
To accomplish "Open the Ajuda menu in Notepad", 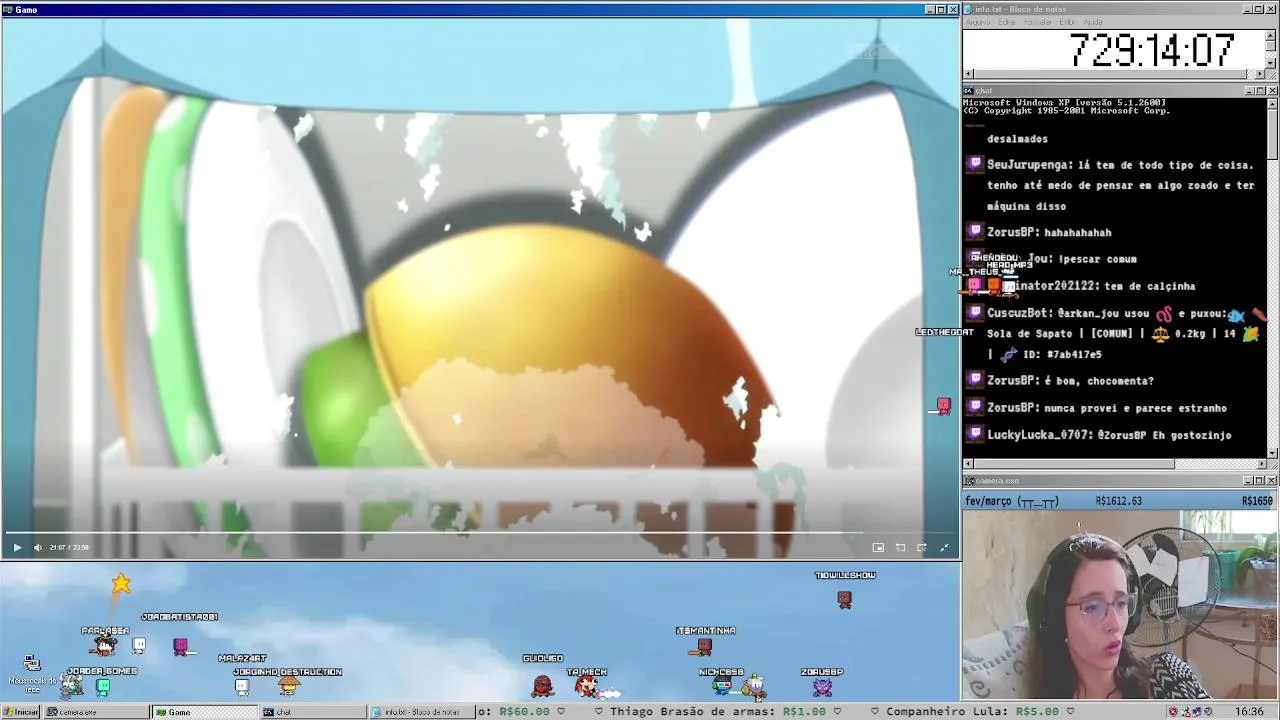I will click(1094, 22).
